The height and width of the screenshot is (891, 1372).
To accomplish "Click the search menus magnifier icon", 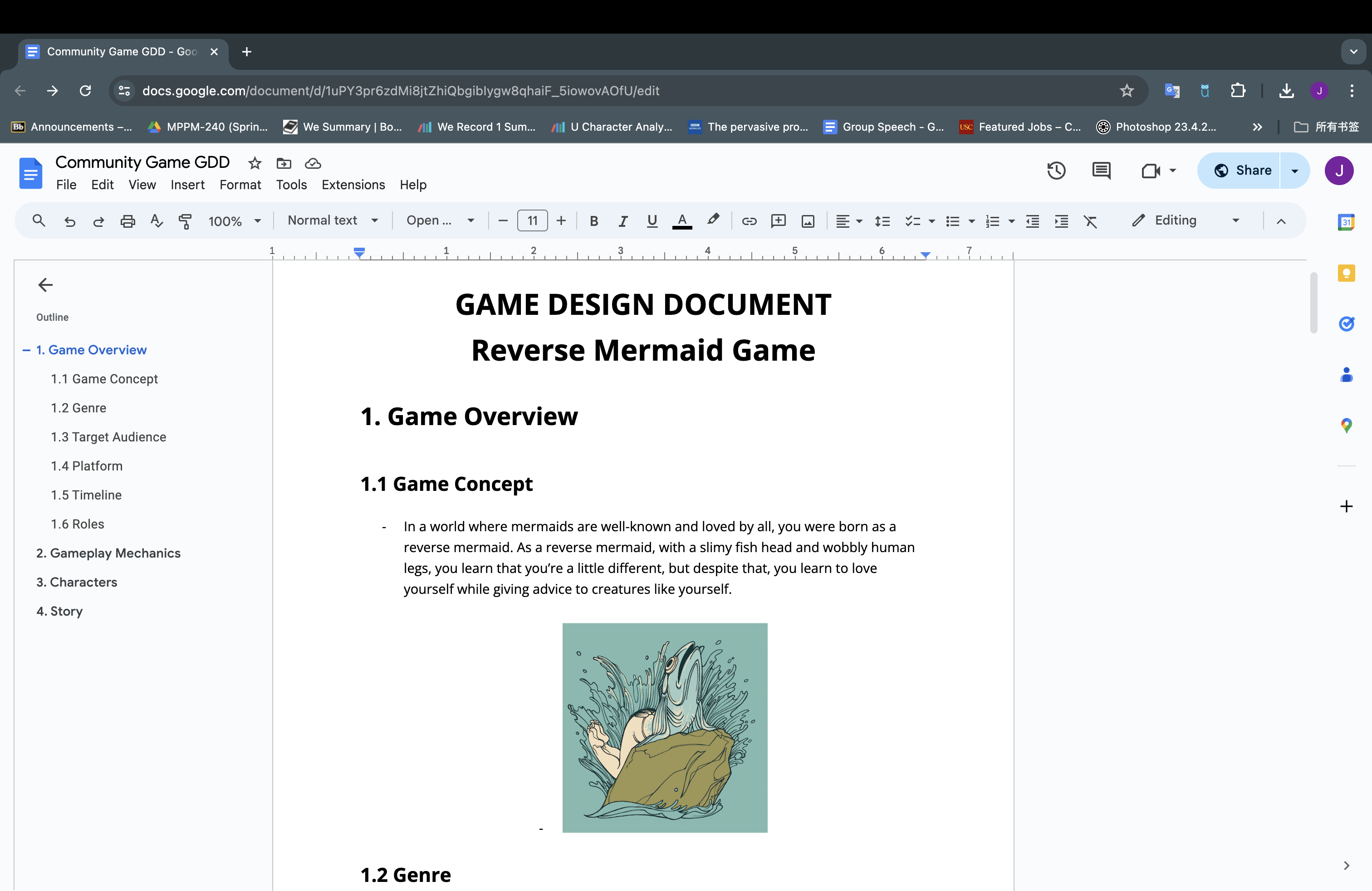I will pos(39,221).
